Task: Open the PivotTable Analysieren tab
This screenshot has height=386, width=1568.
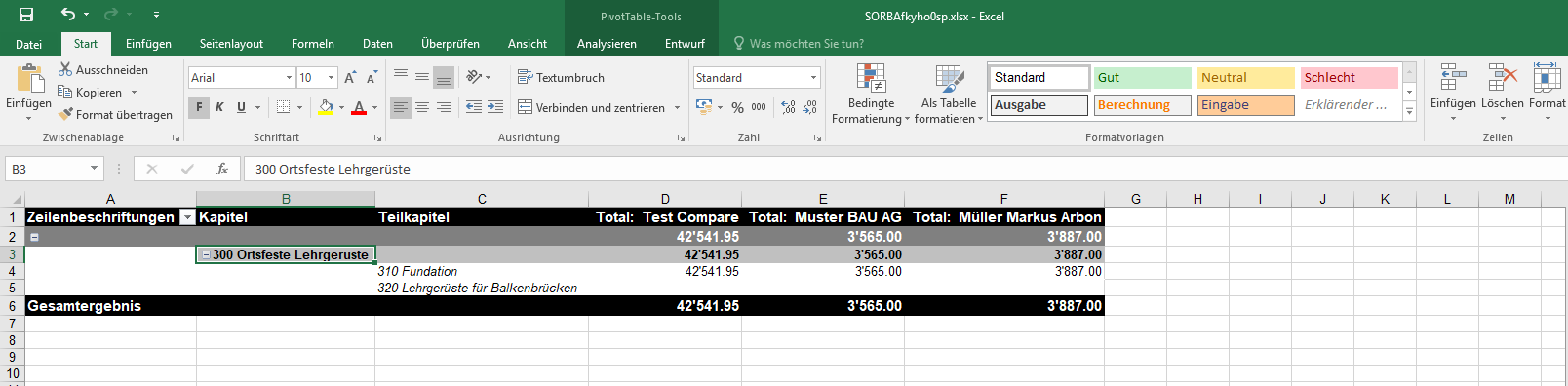Action: [607, 44]
